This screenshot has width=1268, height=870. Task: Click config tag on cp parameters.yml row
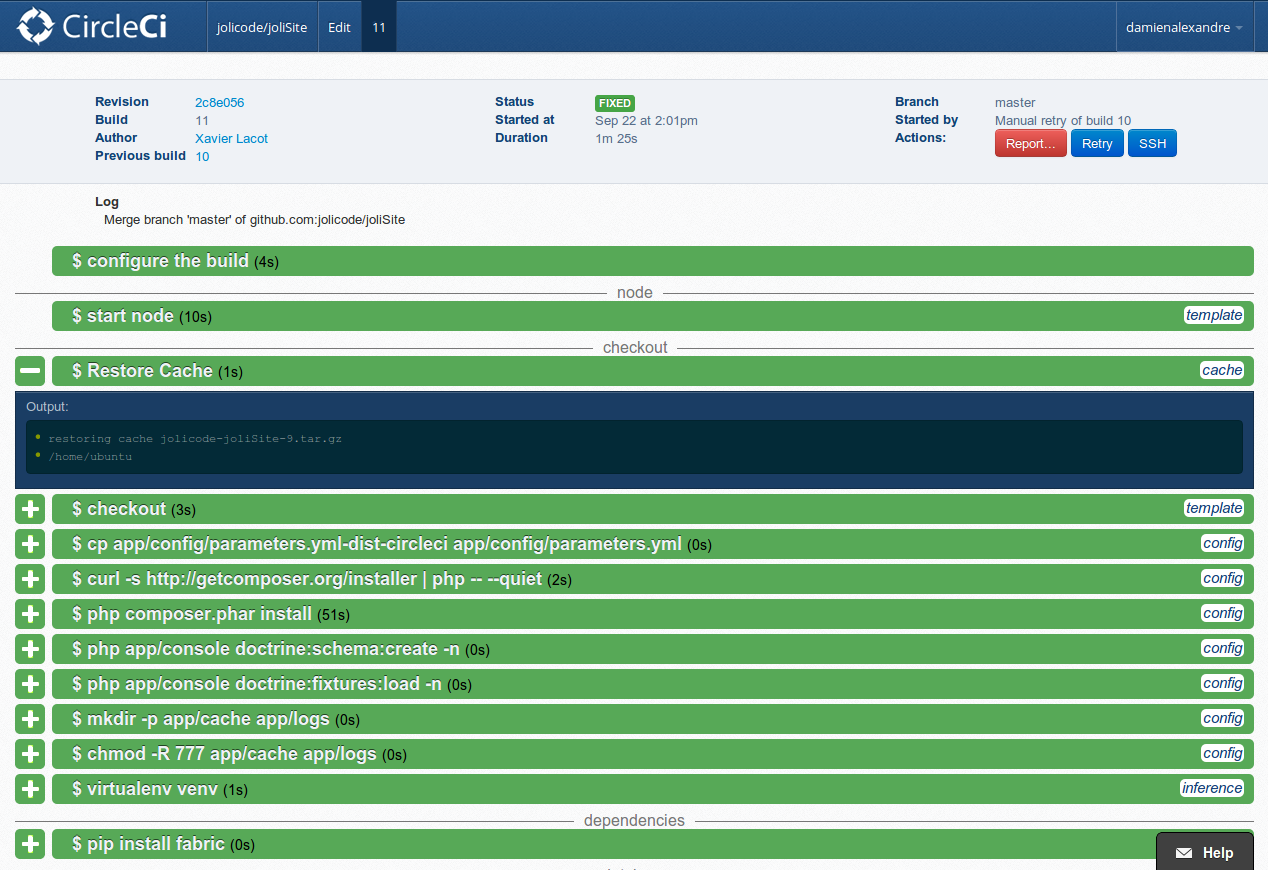(x=1222, y=543)
